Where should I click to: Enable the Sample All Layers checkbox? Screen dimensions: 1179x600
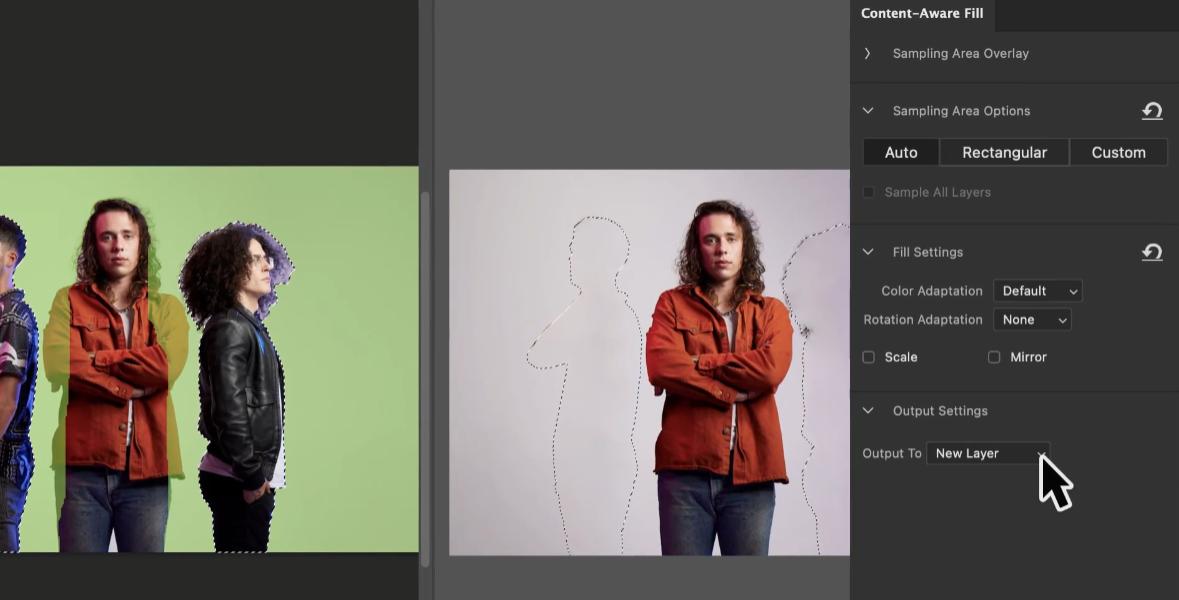pos(868,192)
